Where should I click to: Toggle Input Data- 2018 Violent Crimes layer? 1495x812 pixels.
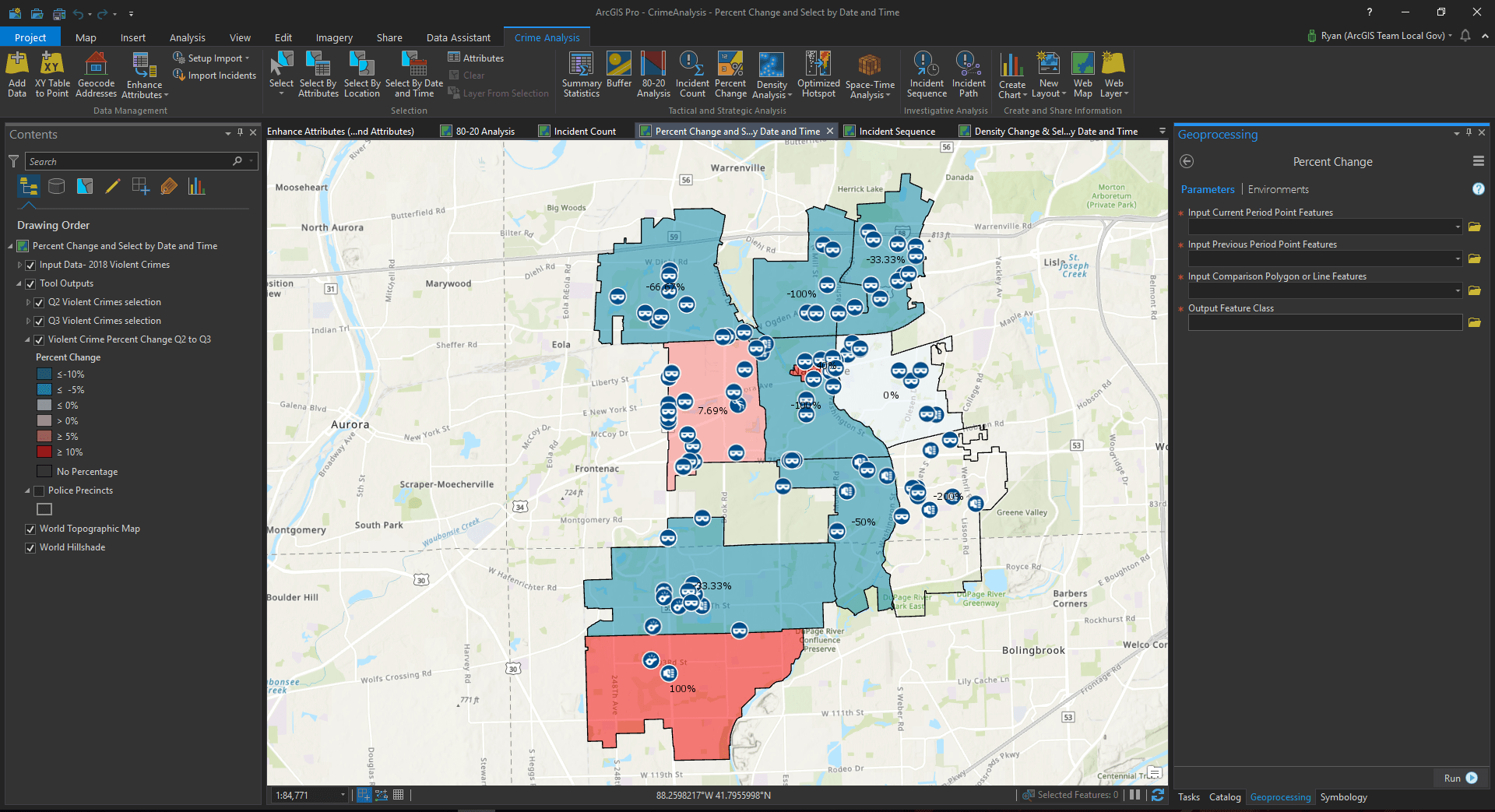click(30, 265)
